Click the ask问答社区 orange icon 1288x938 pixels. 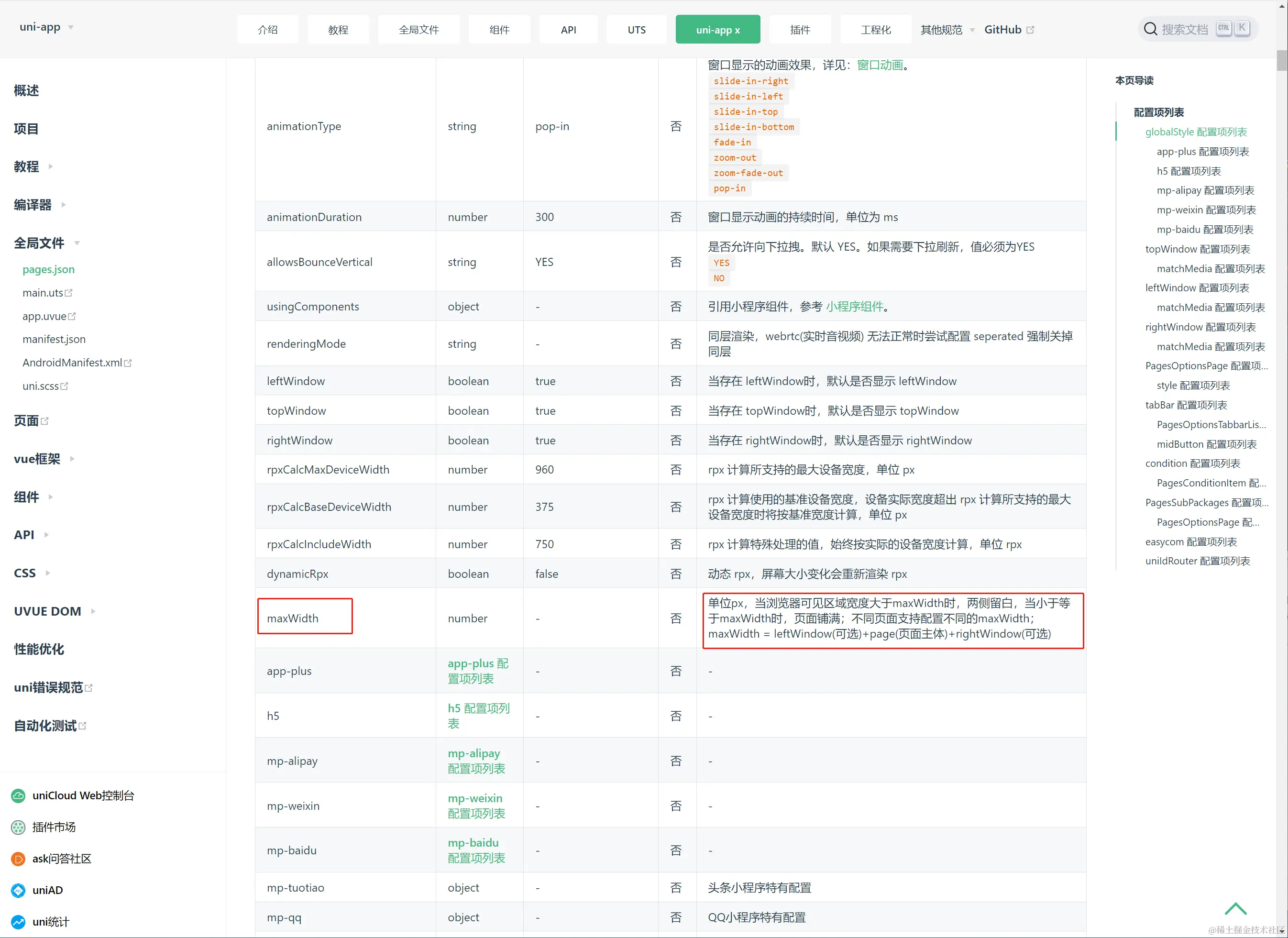pyautogui.click(x=18, y=859)
